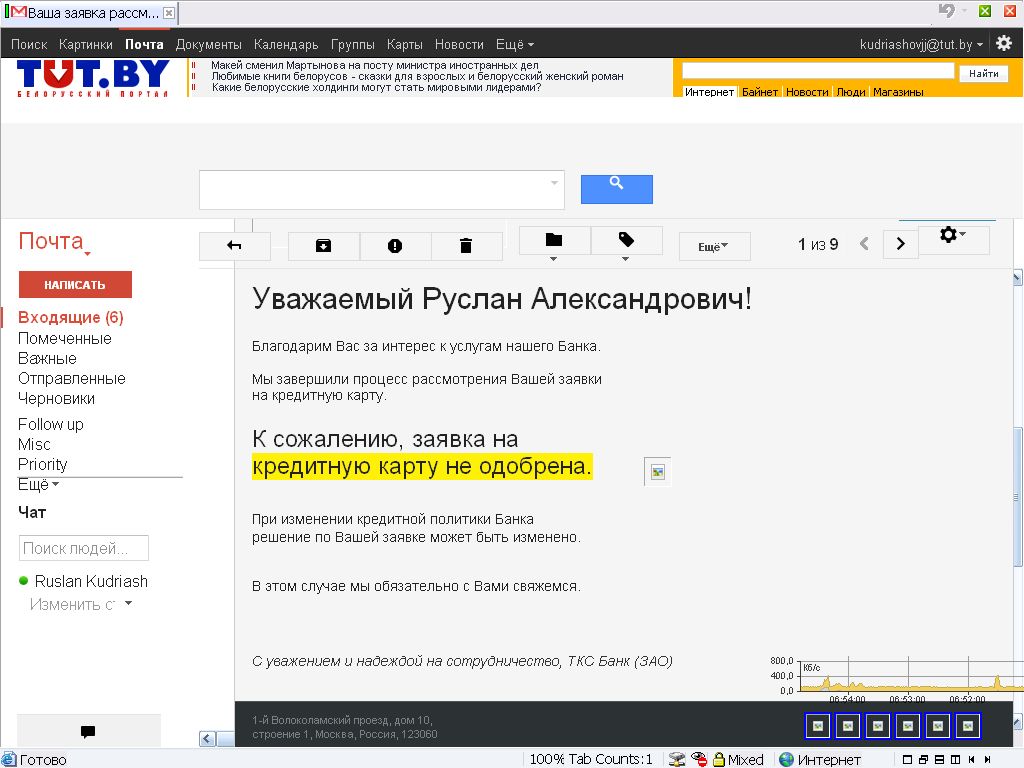Select the Люди search tab
1024x768 pixels.
click(x=851, y=92)
